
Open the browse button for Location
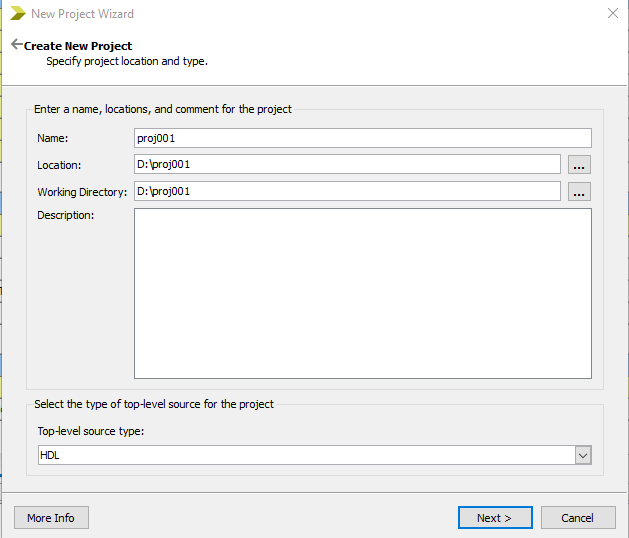point(579,165)
